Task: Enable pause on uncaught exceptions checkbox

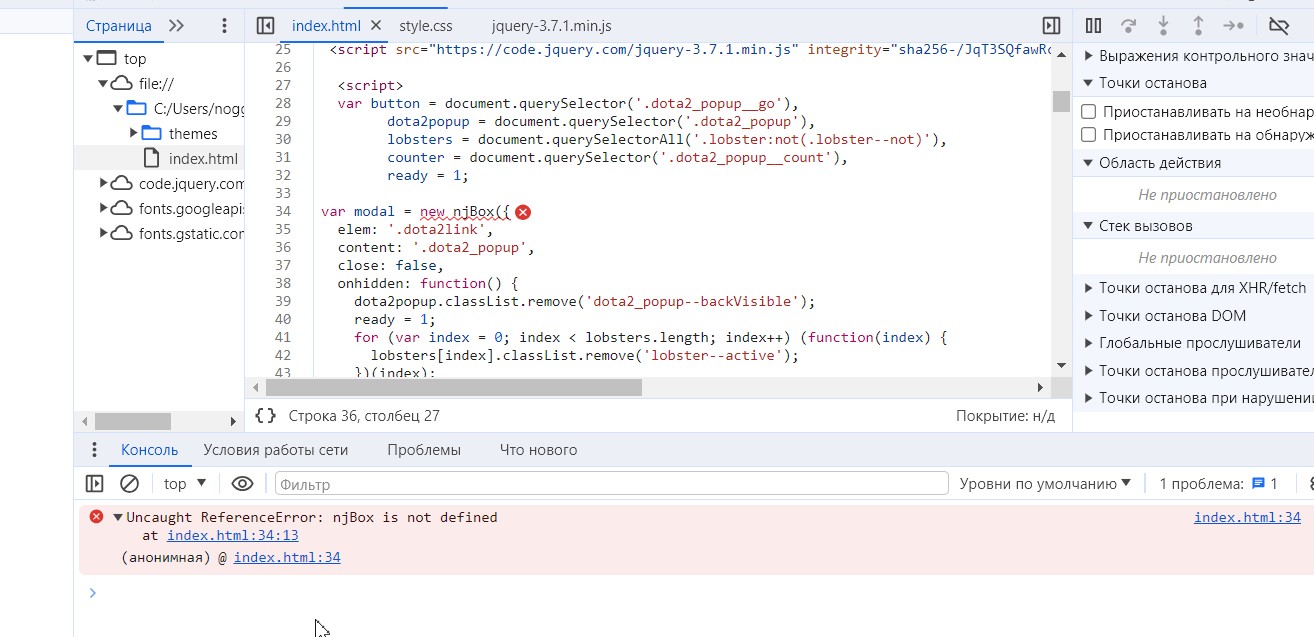Action: coord(1089,111)
